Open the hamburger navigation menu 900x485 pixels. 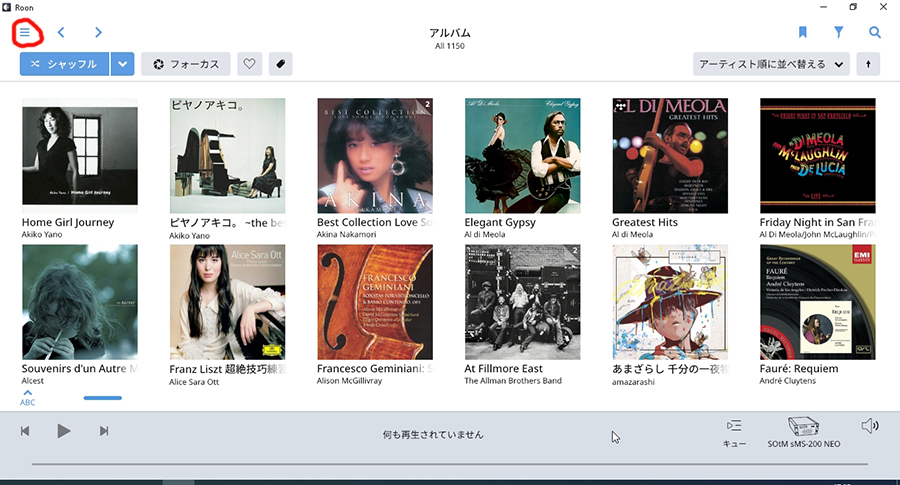click(x=25, y=32)
